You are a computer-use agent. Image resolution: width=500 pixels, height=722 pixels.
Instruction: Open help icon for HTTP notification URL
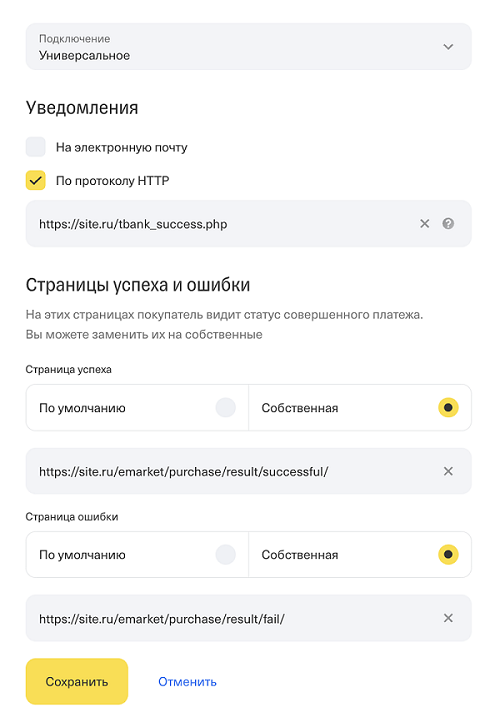point(448,224)
